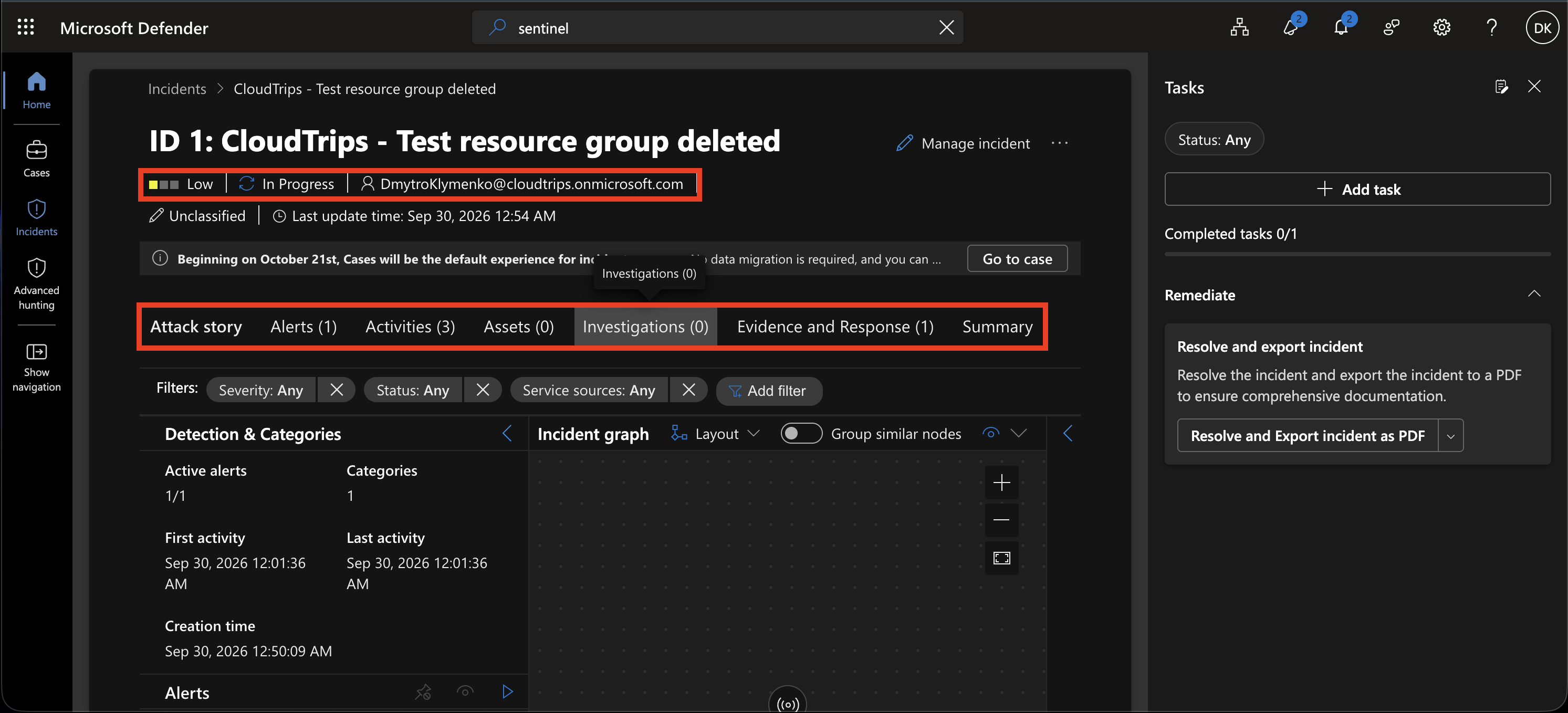Open the Status: Any filter in Tasks panel
Viewport: 1568px width, 713px height.
pyautogui.click(x=1214, y=139)
